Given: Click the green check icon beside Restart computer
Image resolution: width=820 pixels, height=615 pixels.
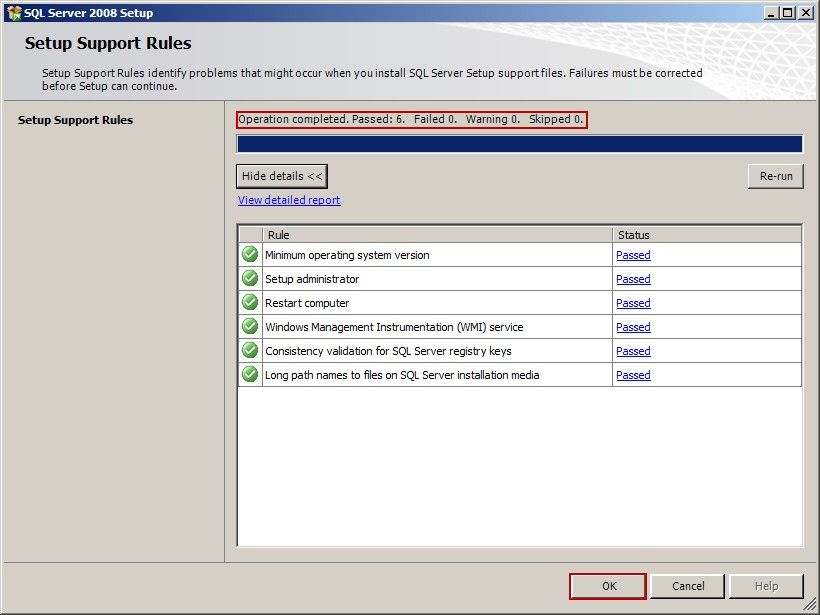Looking at the screenshot, I should click(x=250, y=303).
